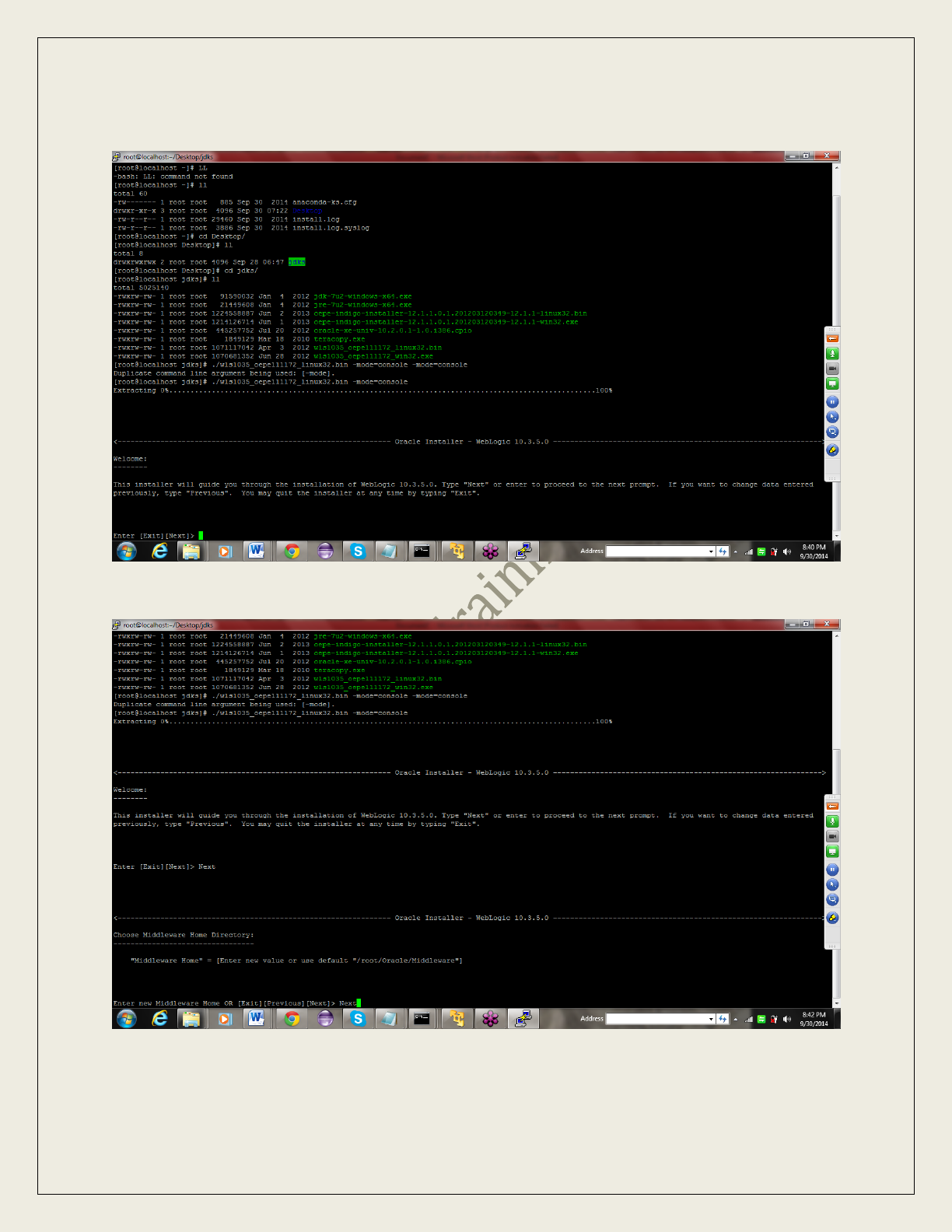
Task: Expand the Address dropdown arrow in the 8:42 PM taskbar
Action: tap(711, 1019)
